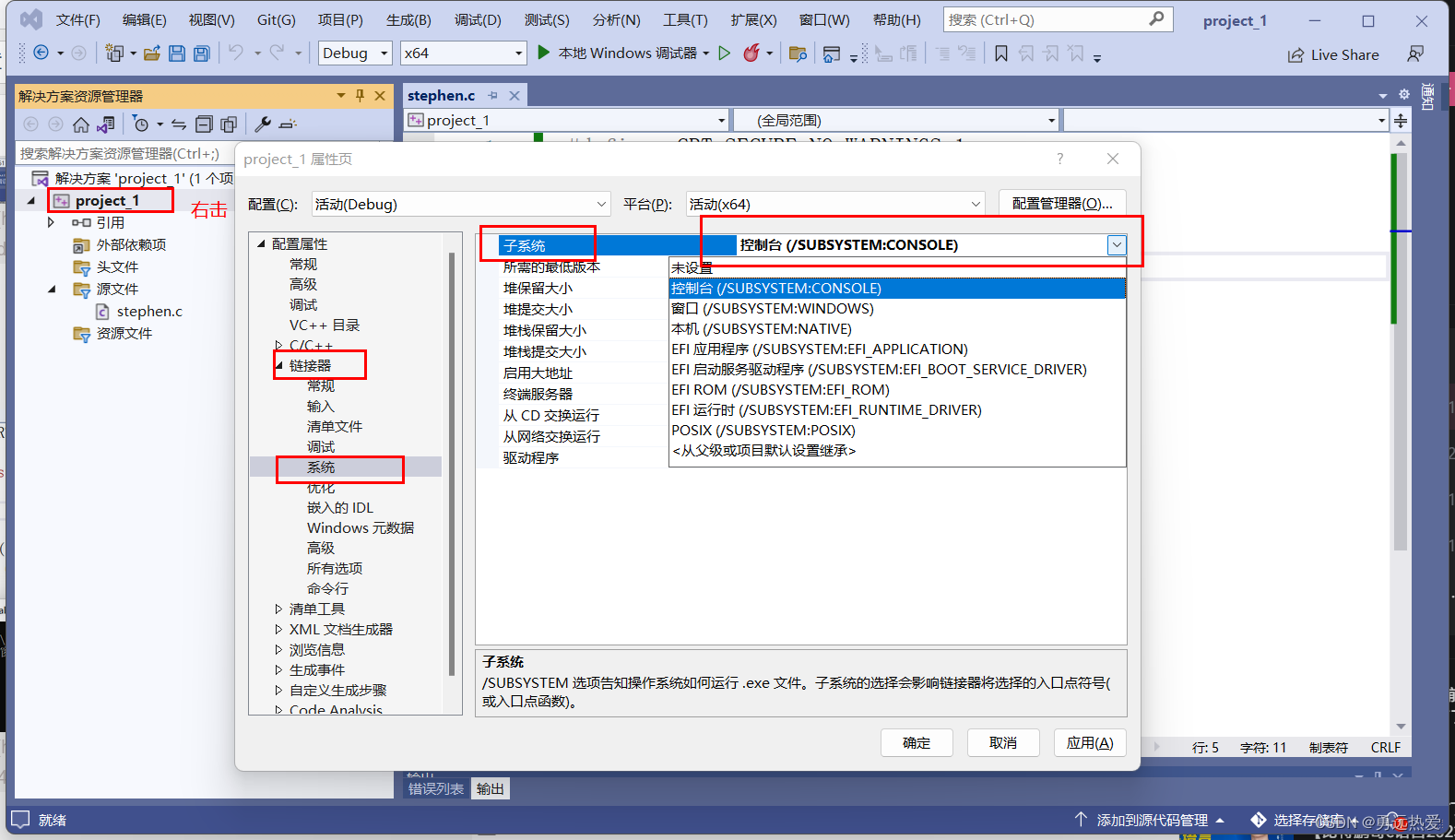This screenshot has height=840, width=1455.
Task: Click 添加到源代码管理 in status bar
Action: (x=1151, y=820)
